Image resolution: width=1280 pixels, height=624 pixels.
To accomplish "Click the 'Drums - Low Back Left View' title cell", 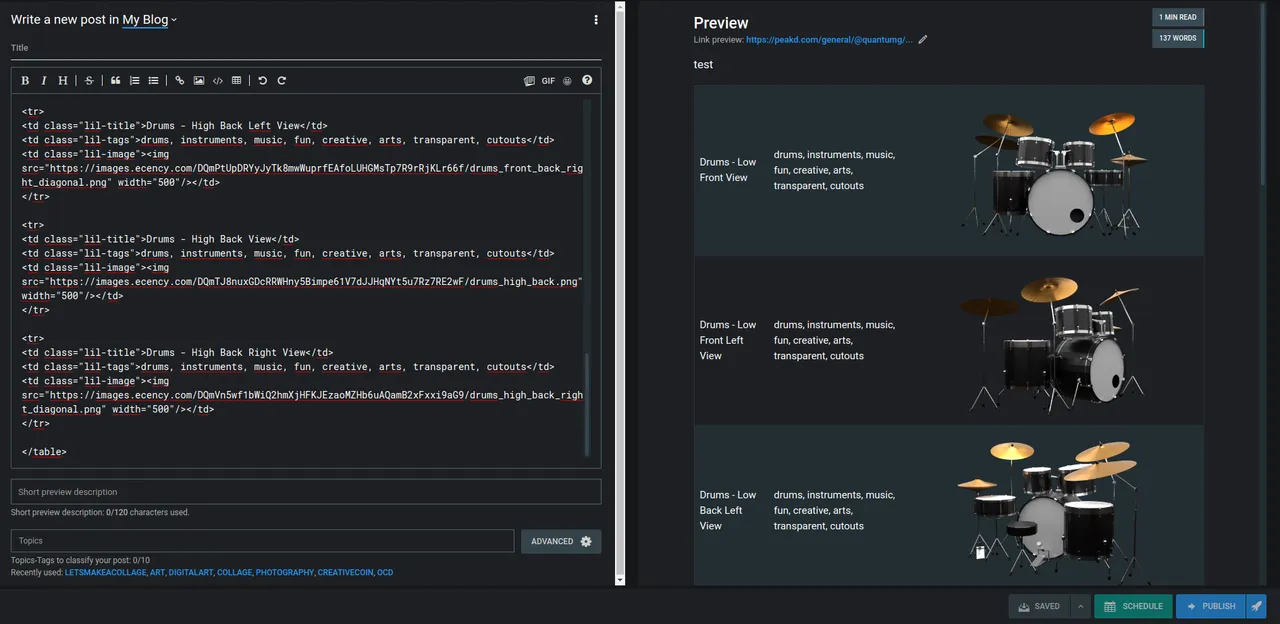I will 728,510.
